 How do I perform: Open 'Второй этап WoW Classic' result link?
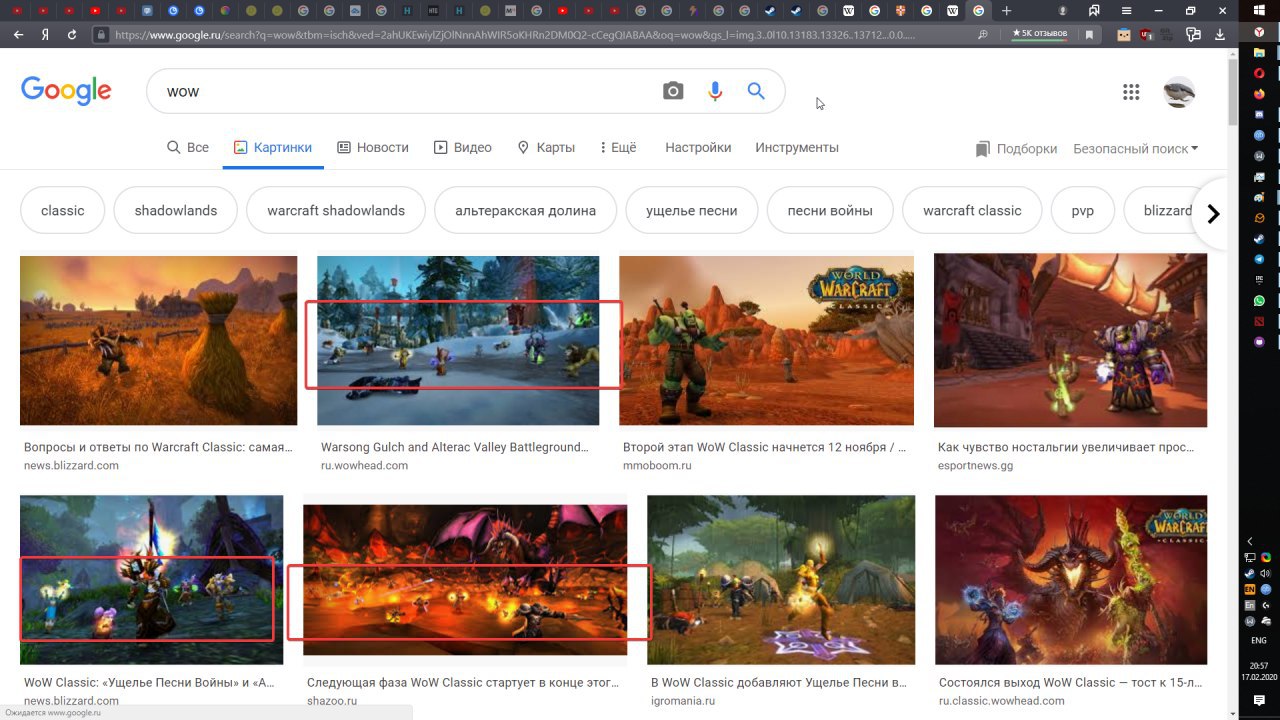[x=764, y=447]
